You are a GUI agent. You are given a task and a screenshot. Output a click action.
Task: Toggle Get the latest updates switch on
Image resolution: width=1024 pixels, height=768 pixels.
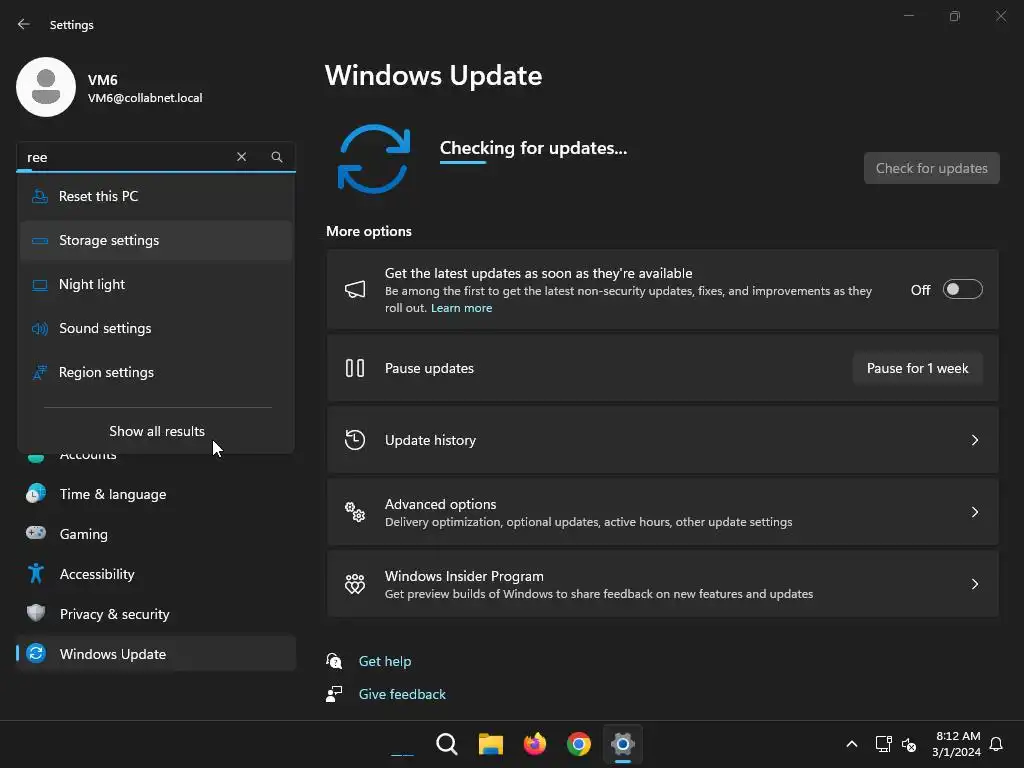(x=963, y=289)
